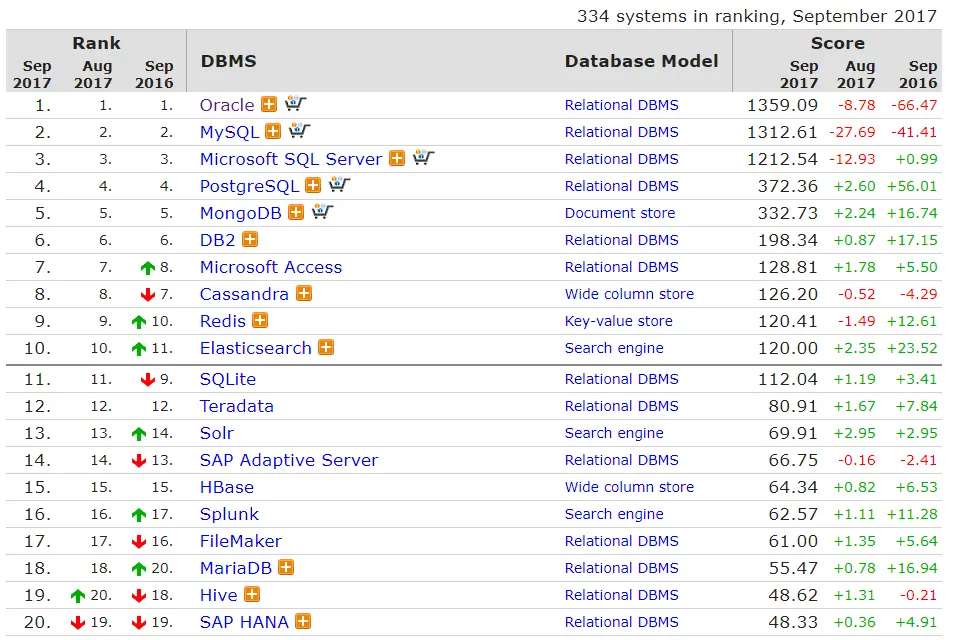Click the plus info icon next to Oracle
The height and width of the screenshot is (640, 953).
pyautogui.click(x=269, y=104)
